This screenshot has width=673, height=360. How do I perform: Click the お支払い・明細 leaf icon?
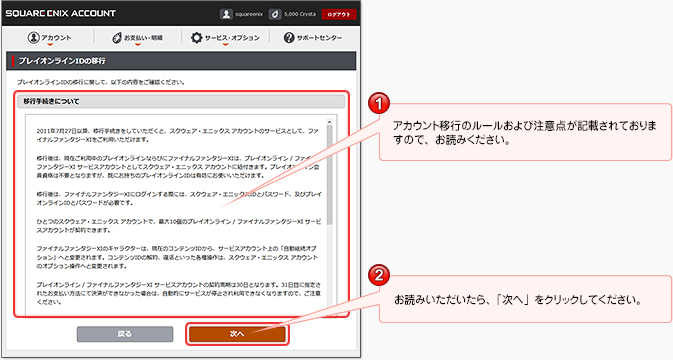[x=117, y=38]
